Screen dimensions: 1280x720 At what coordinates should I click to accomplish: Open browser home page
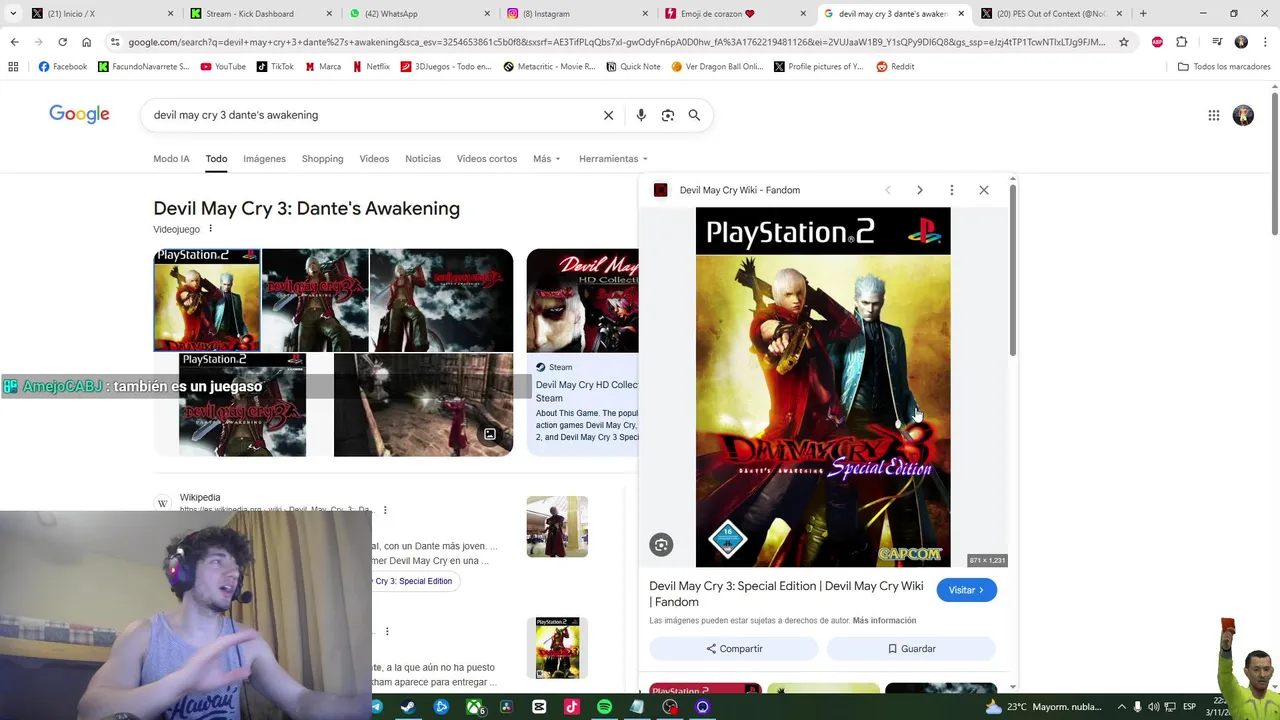pos(86,42)
